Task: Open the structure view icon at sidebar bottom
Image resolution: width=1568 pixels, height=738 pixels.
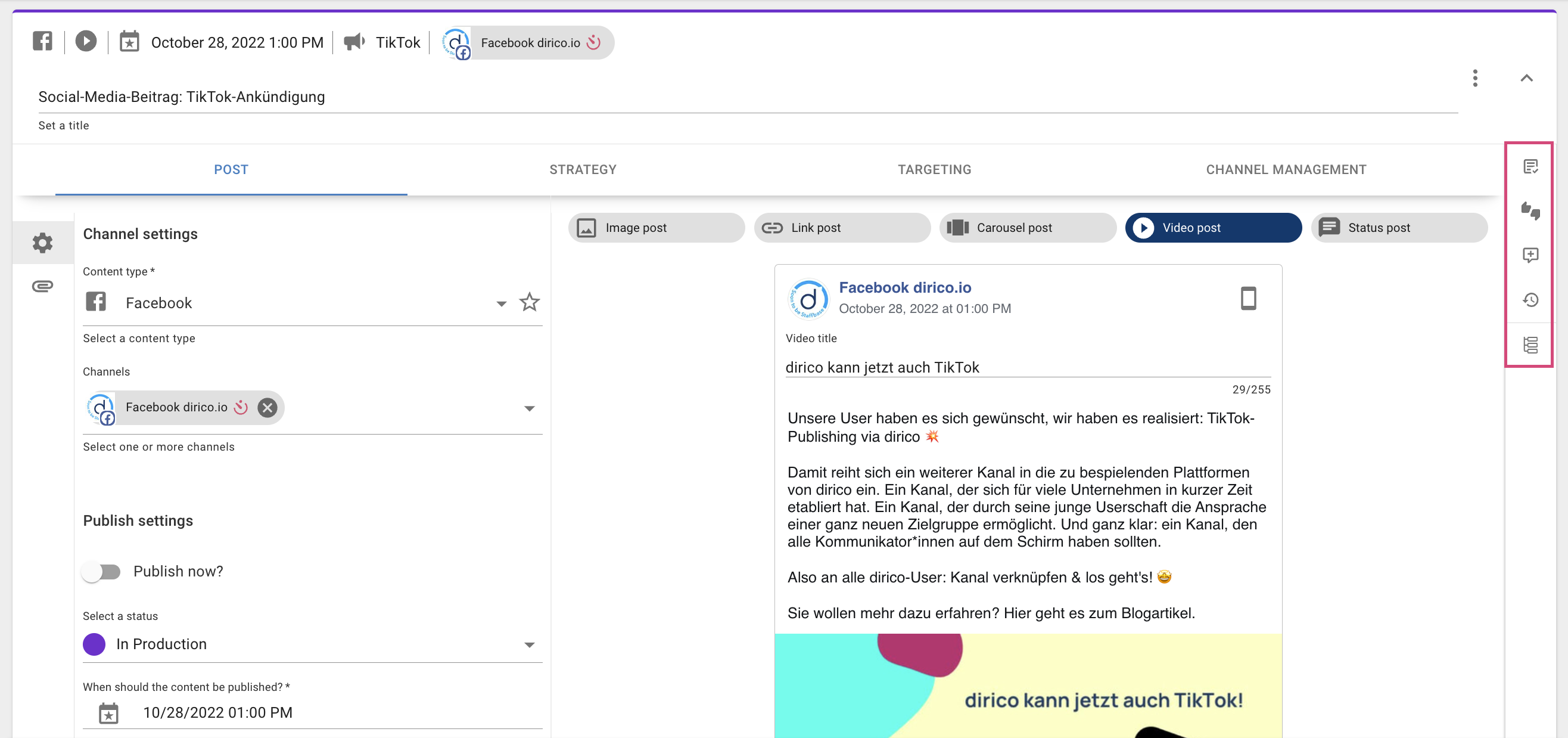Action: coord(1531,344)
